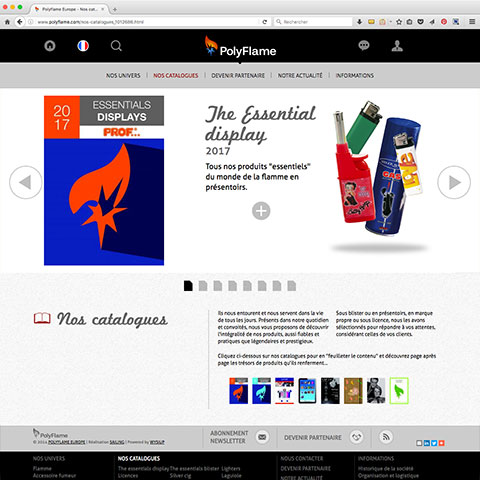This screenshot has width=480, height=480.
Task: Open the French flag language selector
Action: [x=83, y=46]
